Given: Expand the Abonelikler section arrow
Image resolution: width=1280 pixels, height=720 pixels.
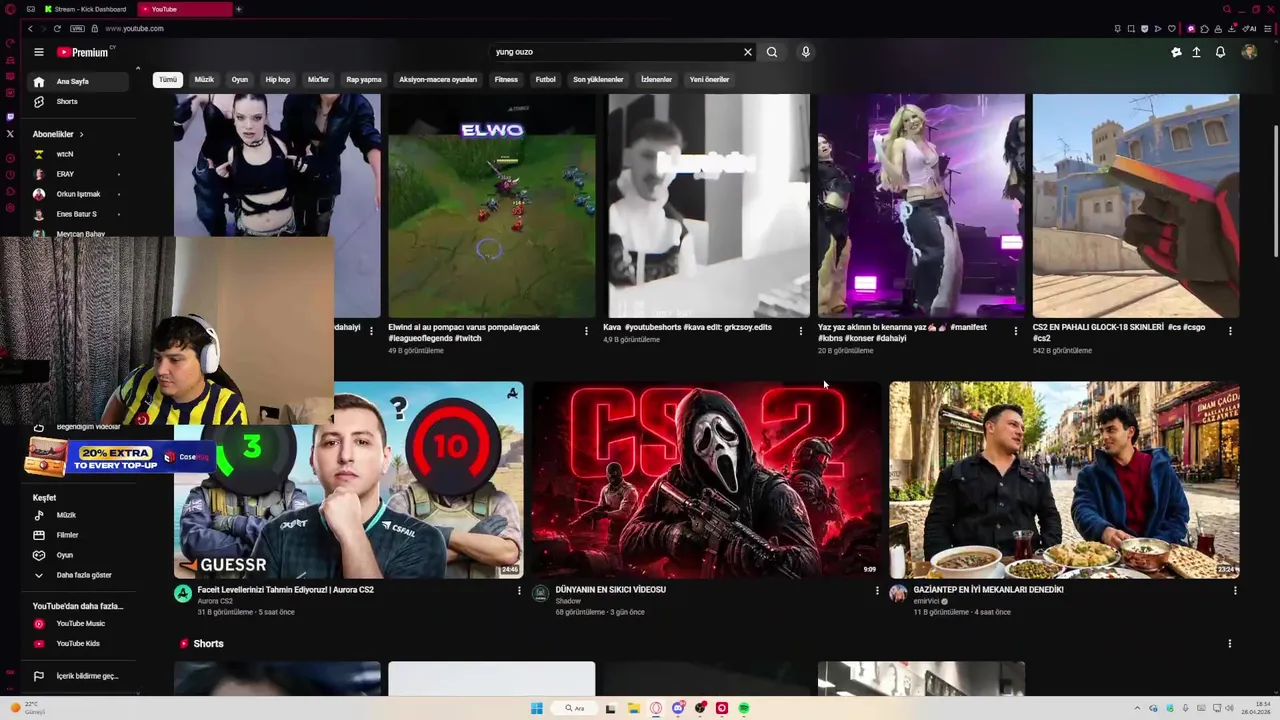Looking at the screenshot, I should pyautogui.click(x=82, y=134).
